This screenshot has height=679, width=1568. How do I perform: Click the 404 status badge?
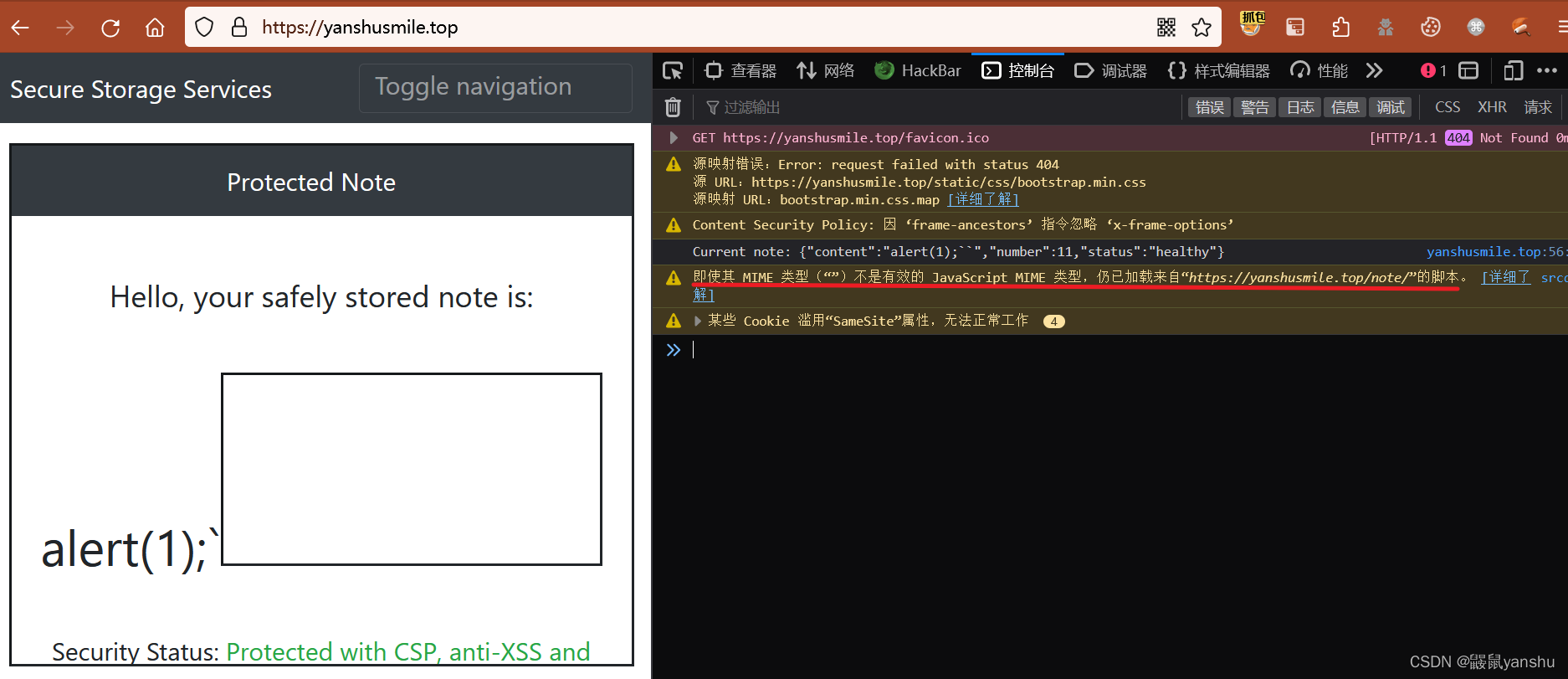[1458, 138]
